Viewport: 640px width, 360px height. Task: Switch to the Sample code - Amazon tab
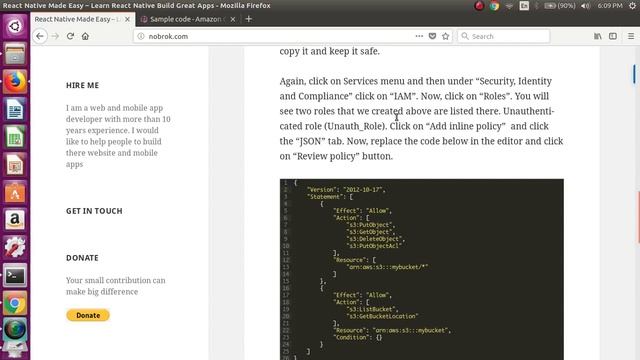[x=187, y=19]
